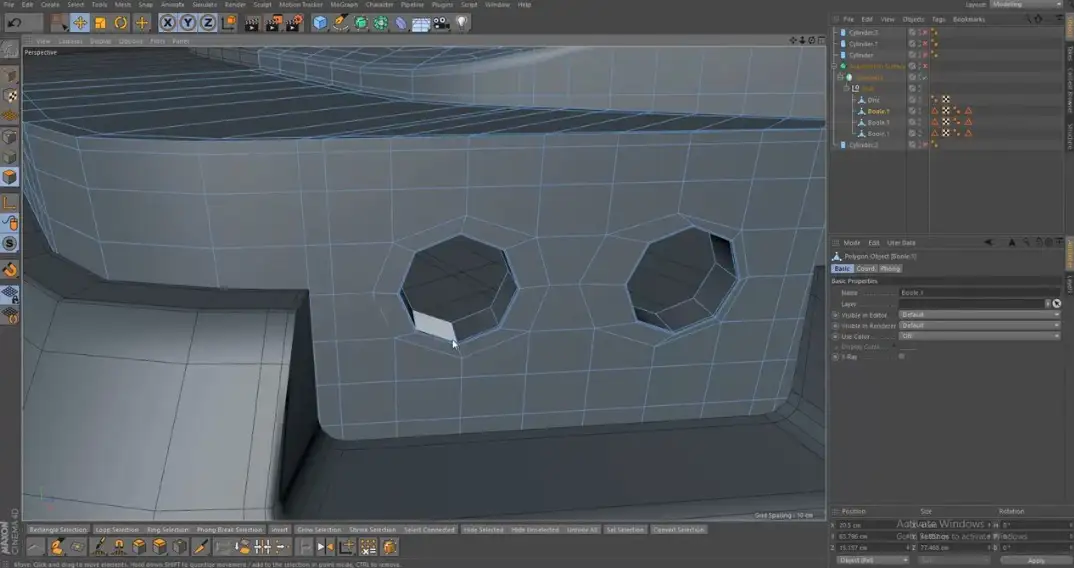Click the green Subdivision Surface generator icon
This screenshot has width=1074, height=568.
click(x=360, y=23)
